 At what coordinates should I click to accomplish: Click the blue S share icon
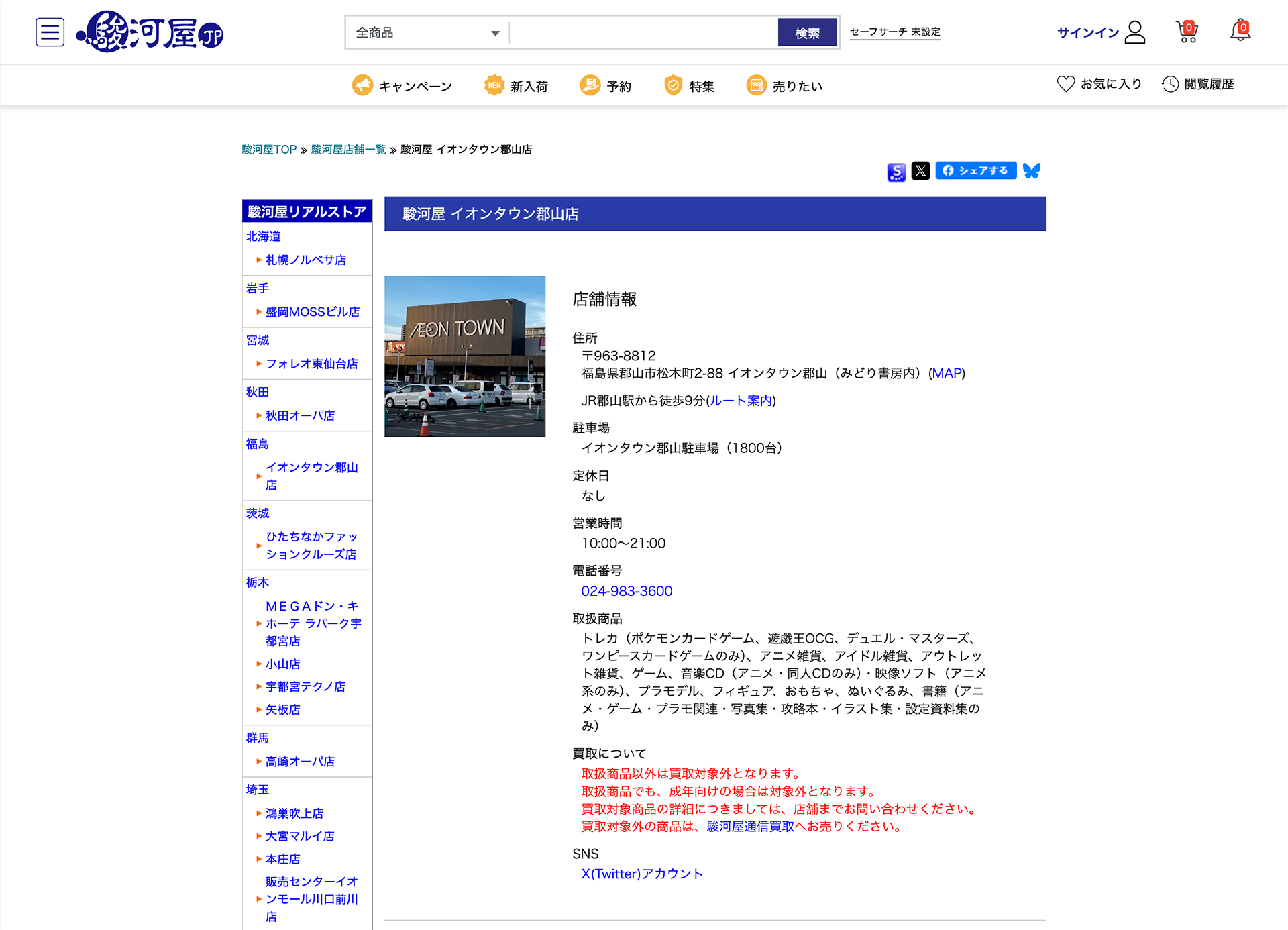tap(896, 172)
